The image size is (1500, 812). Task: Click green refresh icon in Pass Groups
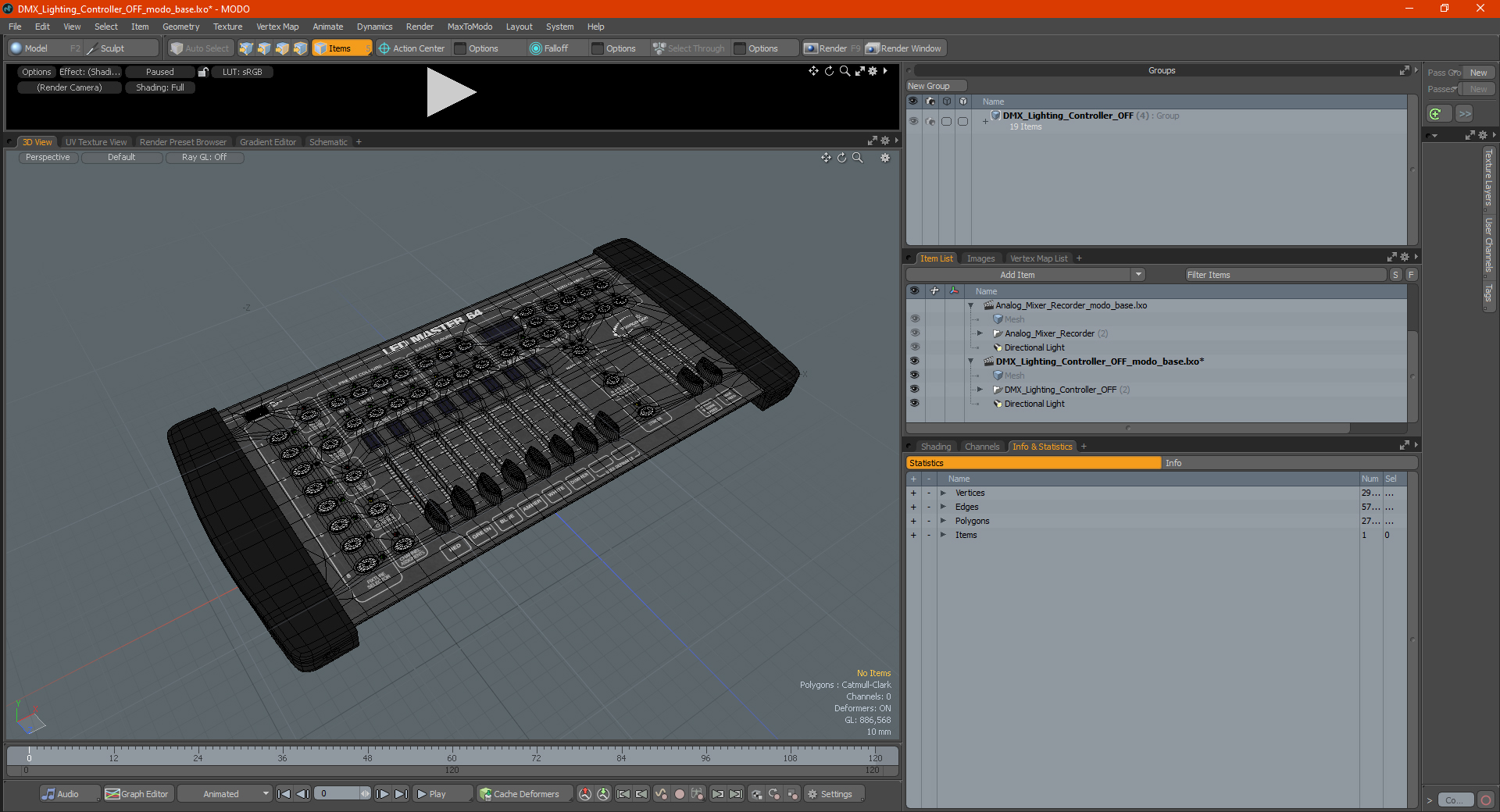(1436, 114)
